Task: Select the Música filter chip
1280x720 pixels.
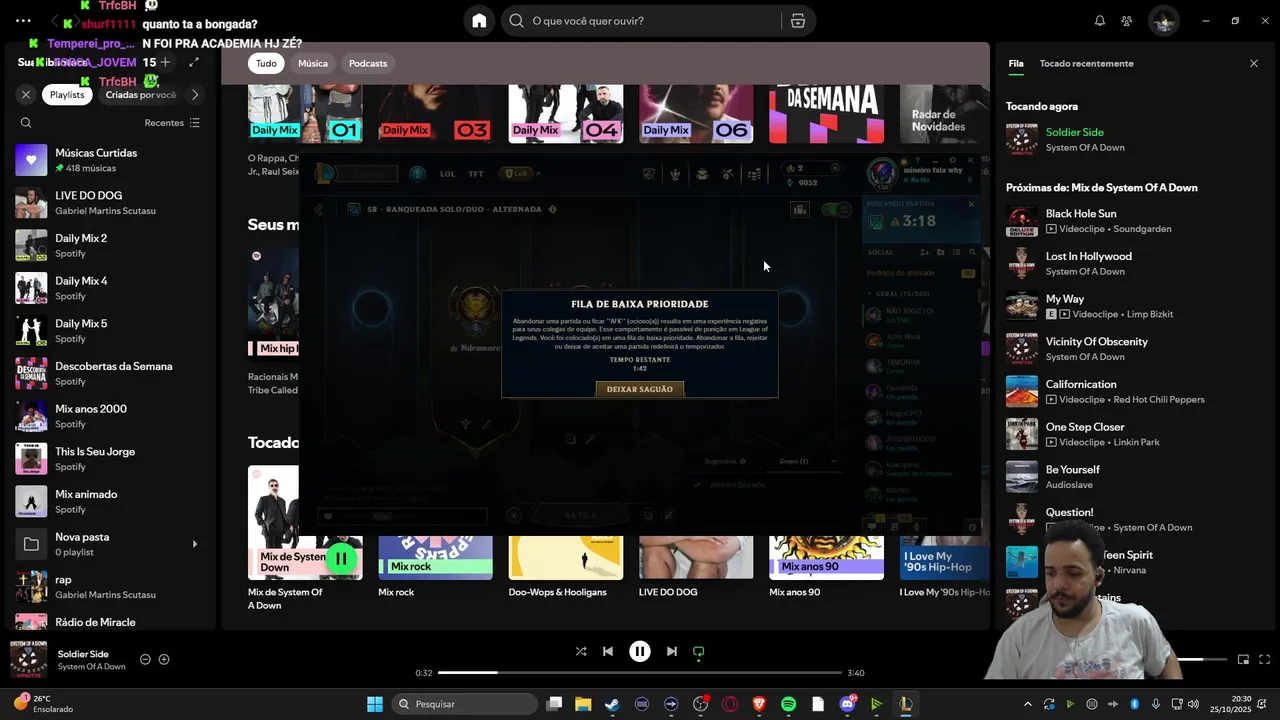Action: [313, 63]
